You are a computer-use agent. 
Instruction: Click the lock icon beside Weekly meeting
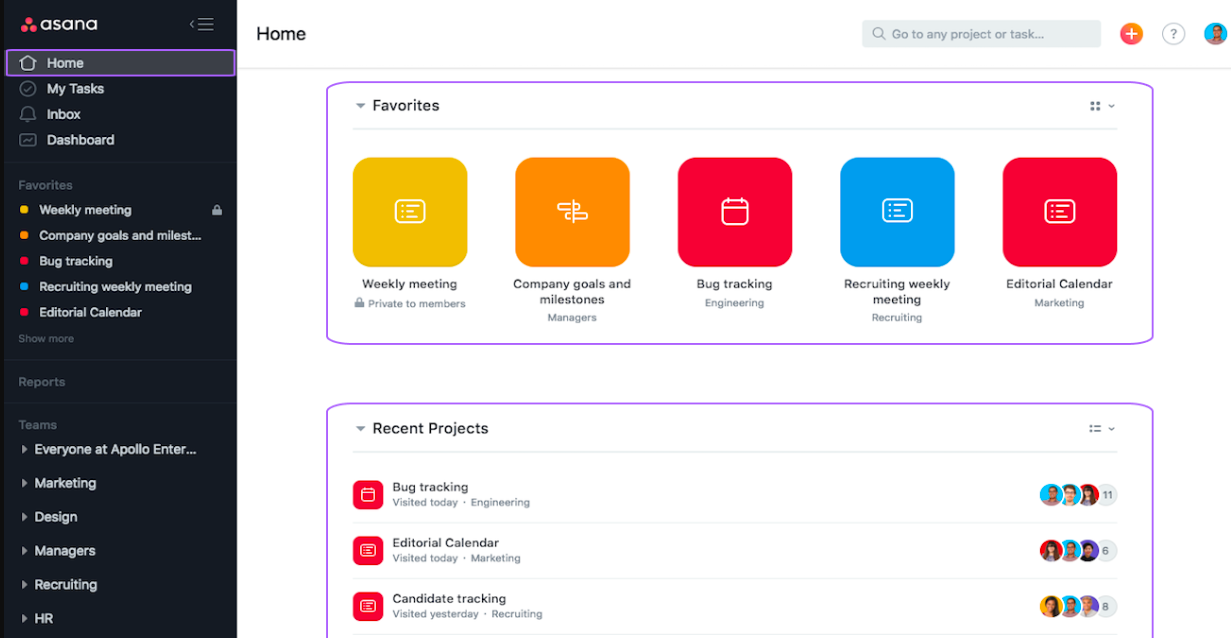(217, 210)
